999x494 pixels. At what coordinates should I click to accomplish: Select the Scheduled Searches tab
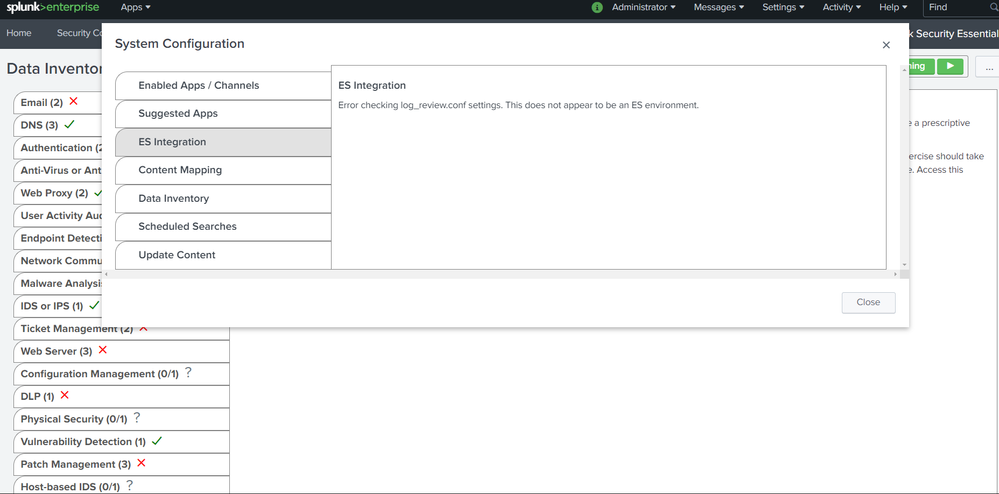(x=223, y=226)
